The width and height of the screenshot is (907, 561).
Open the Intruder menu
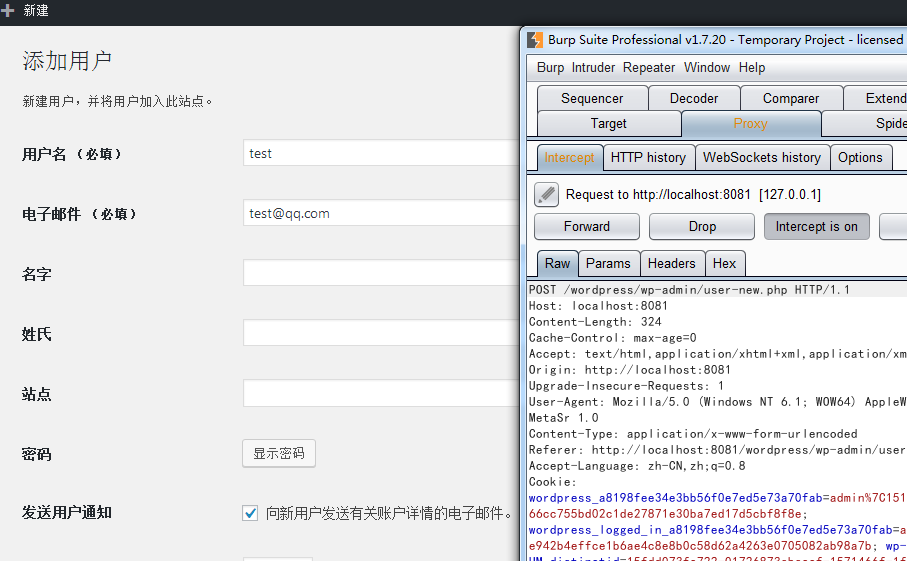[x=593, y=68]
